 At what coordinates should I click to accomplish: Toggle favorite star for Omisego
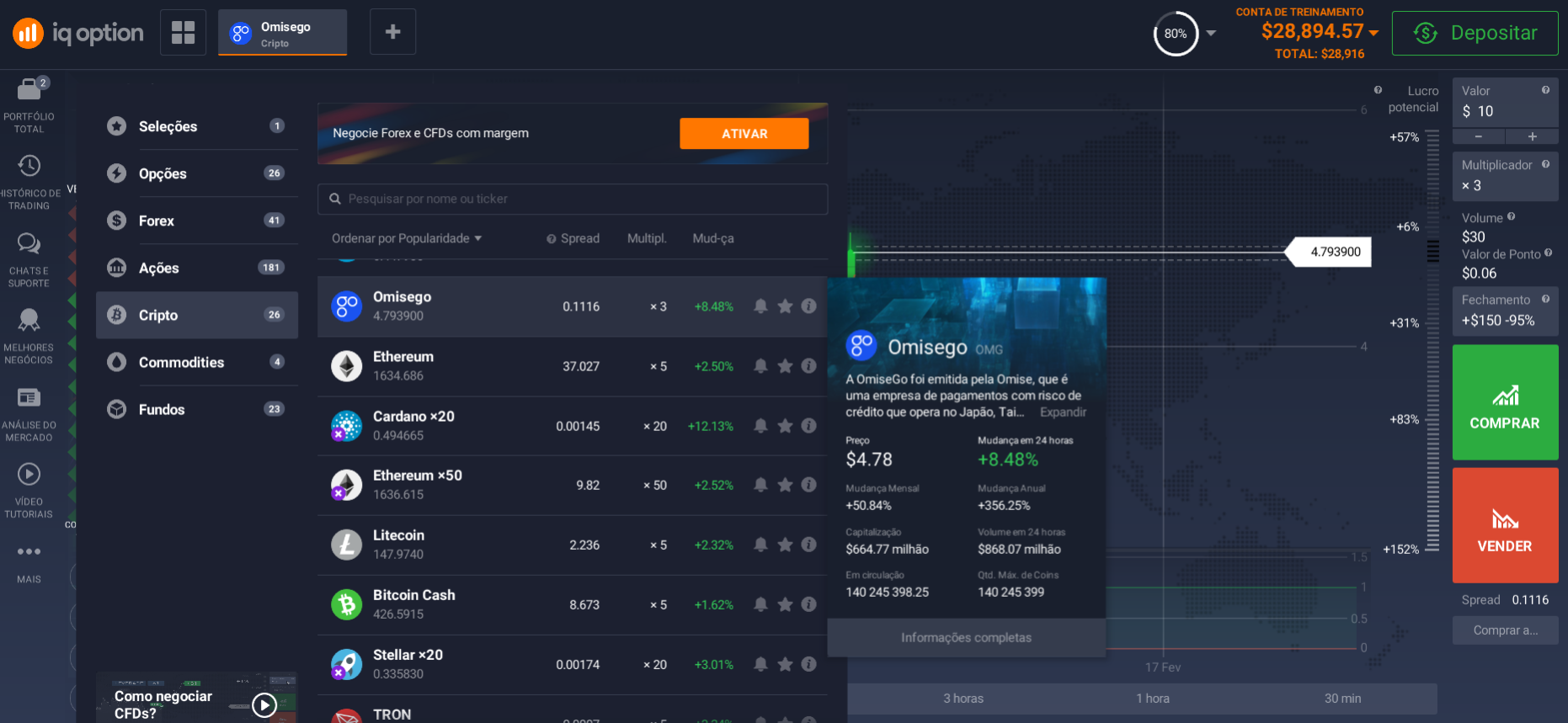pos(785,306)
